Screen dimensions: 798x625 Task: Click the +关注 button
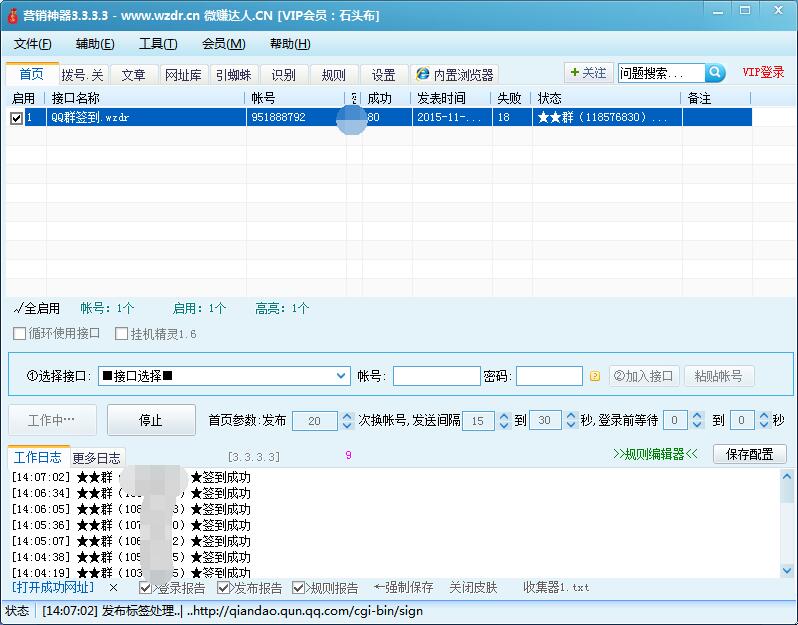click(x=588, y=73)
